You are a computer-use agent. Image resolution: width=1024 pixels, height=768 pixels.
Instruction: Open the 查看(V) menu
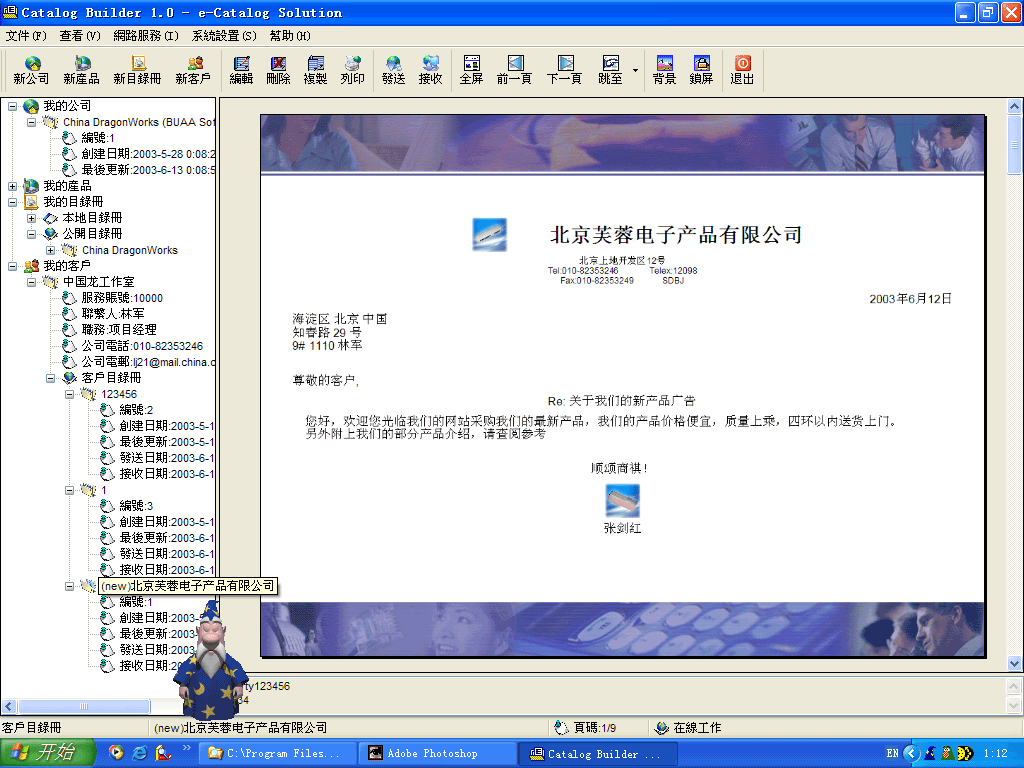click(x=80, y=36)
